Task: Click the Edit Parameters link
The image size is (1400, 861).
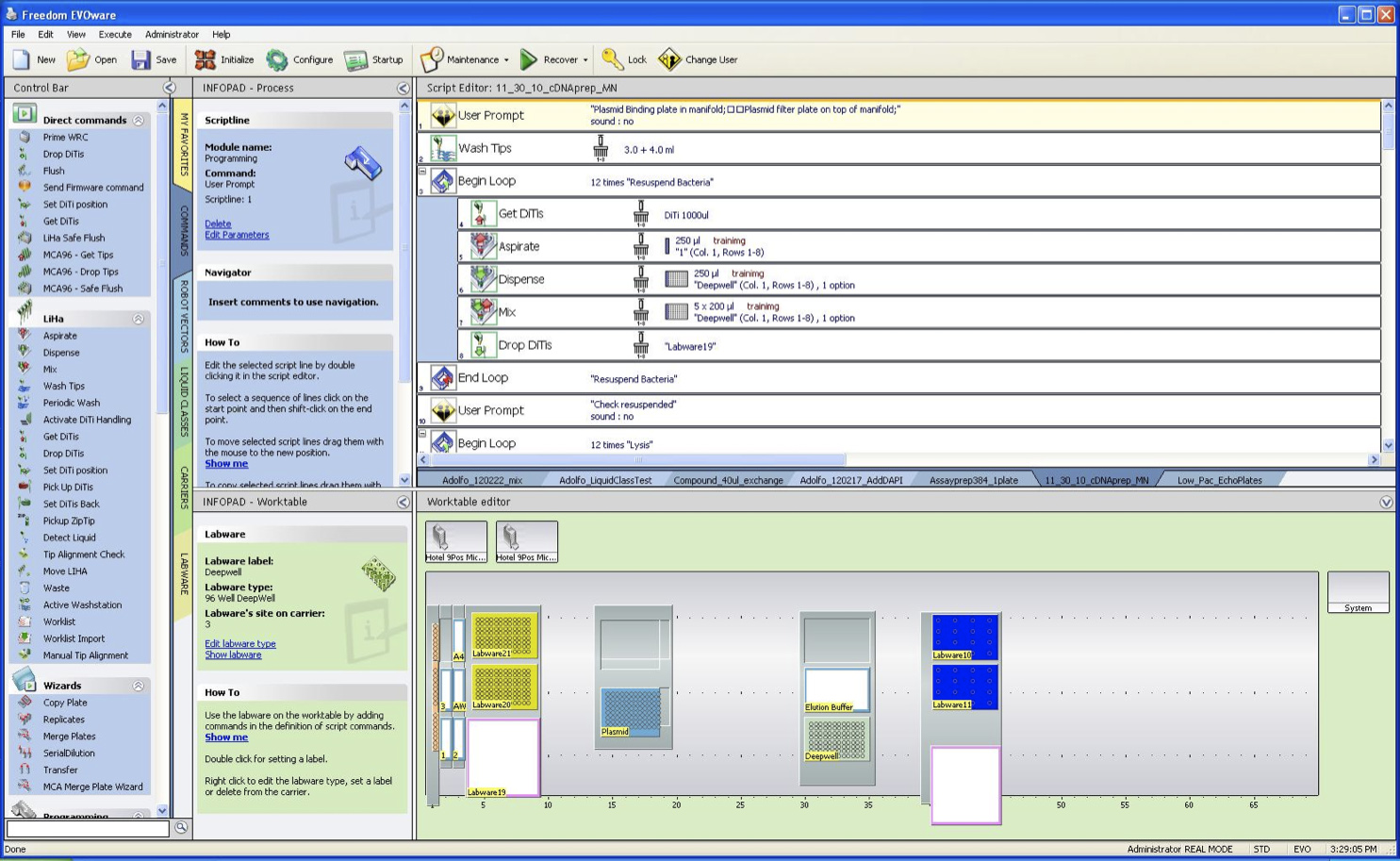Action: (x=237, y=235)
